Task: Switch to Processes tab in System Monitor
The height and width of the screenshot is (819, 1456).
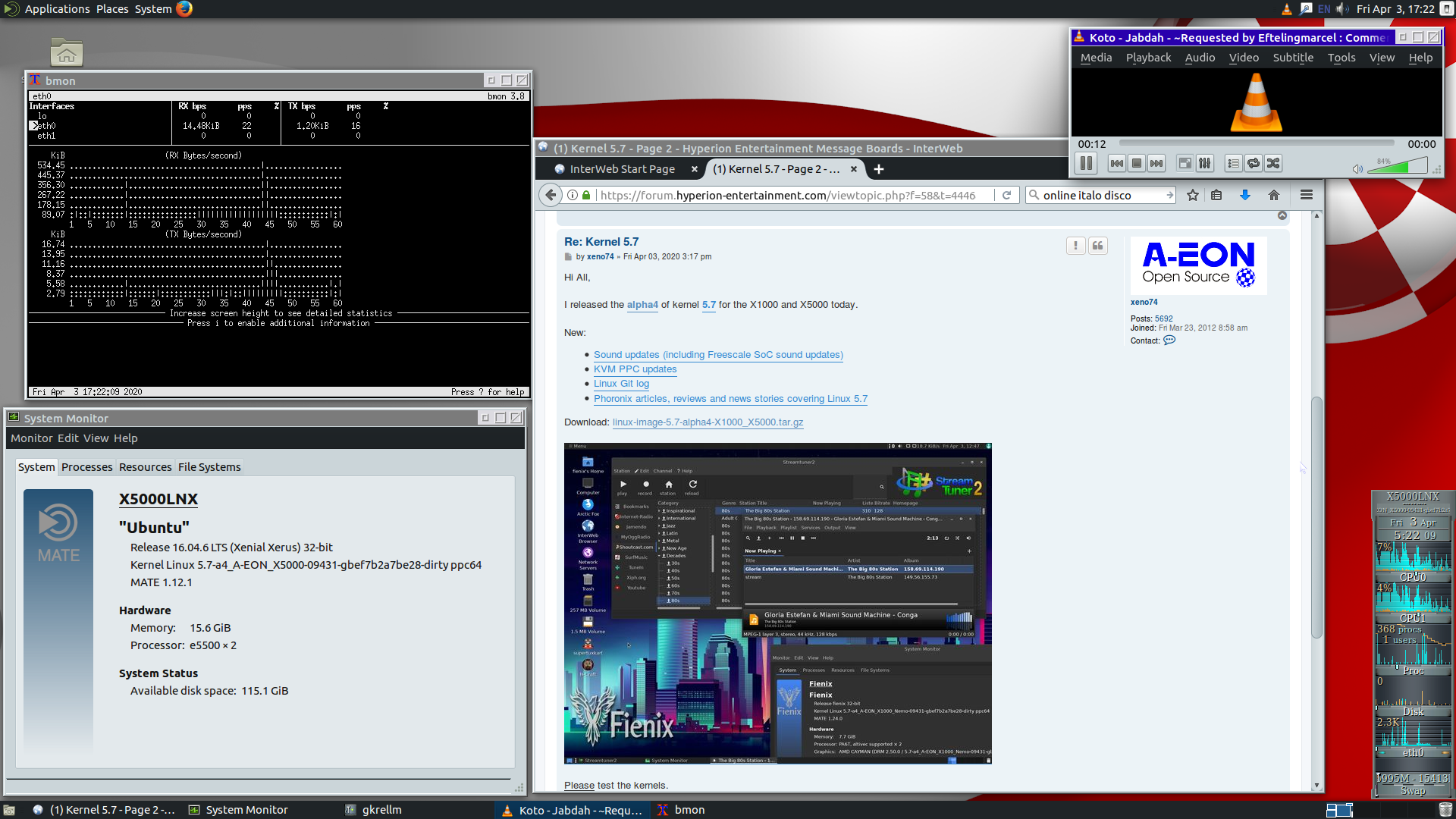Action: pos(86,467)
